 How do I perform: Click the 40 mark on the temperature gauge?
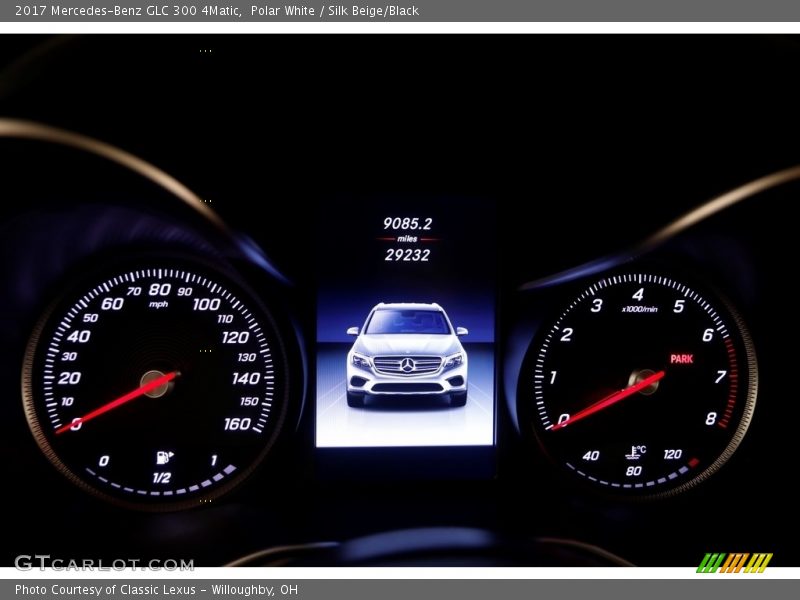[x=591, y=456]
